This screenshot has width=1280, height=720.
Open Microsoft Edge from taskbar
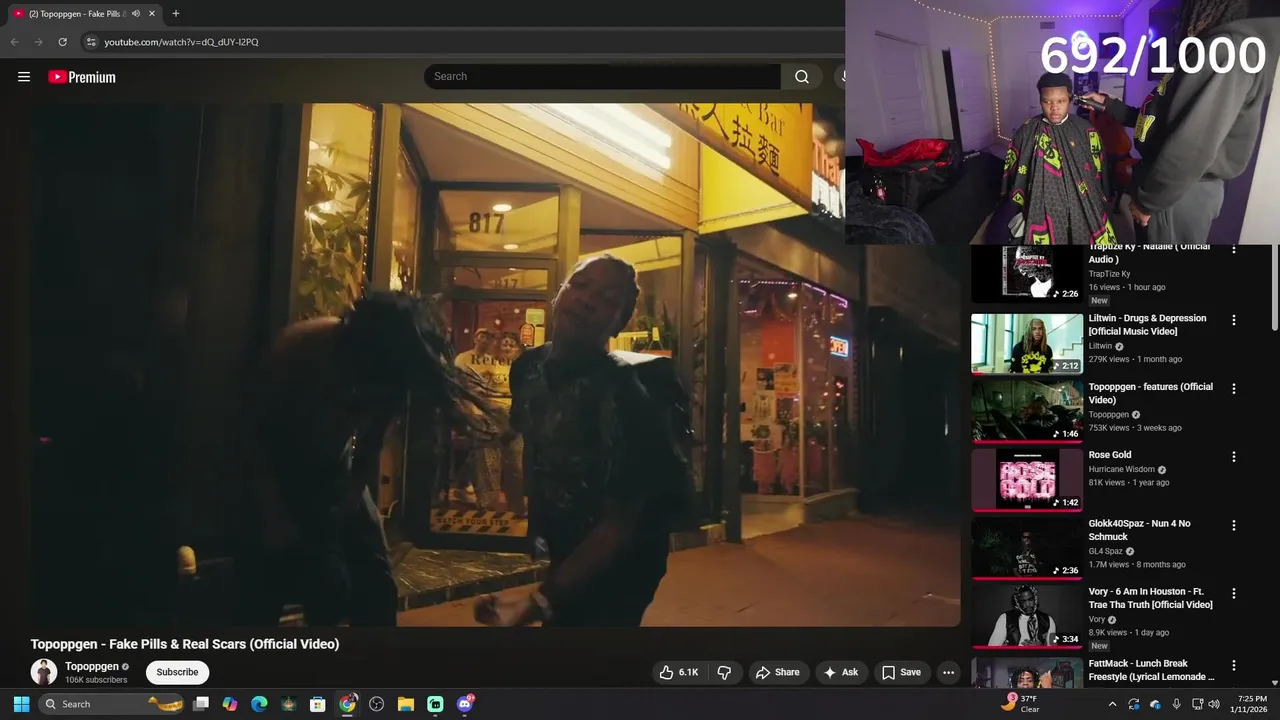point(259,704)
